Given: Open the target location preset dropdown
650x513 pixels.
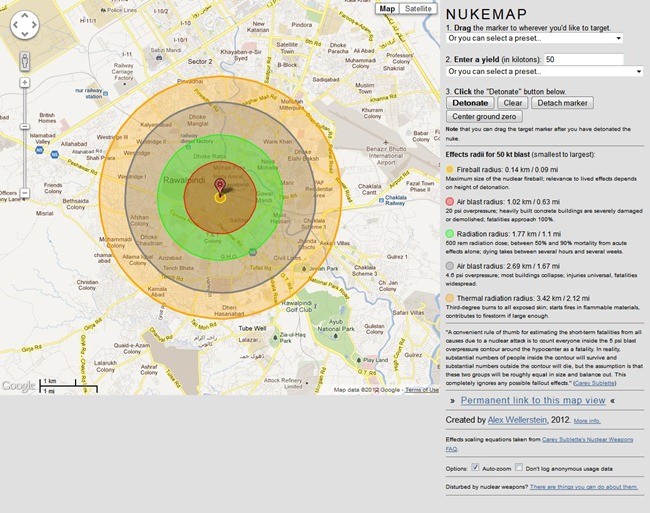Looking at the screenshot, I should (x=534, y=38).
